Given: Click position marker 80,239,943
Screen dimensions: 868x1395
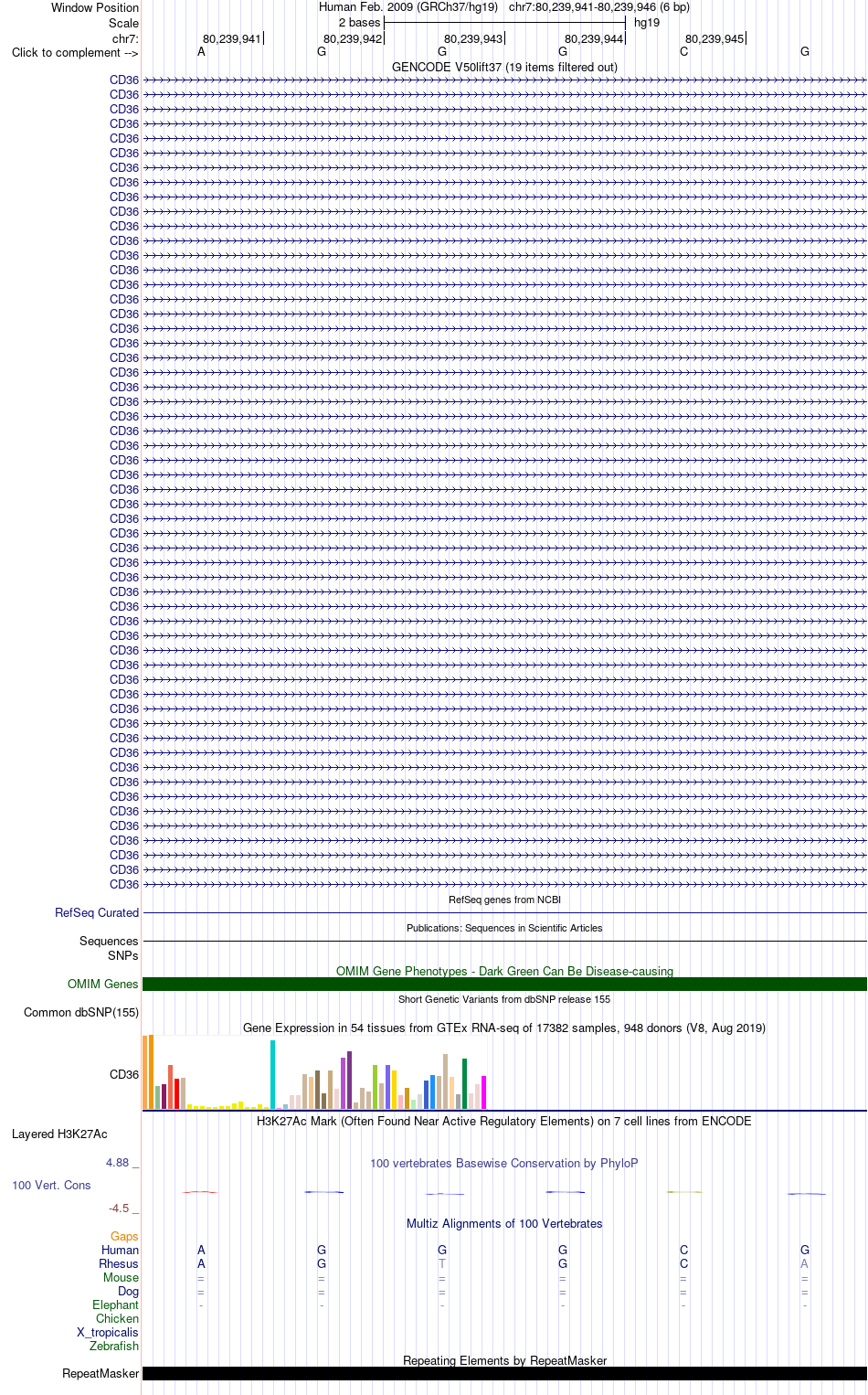Looking at the screenshot, I should click(x=473, y=38).
